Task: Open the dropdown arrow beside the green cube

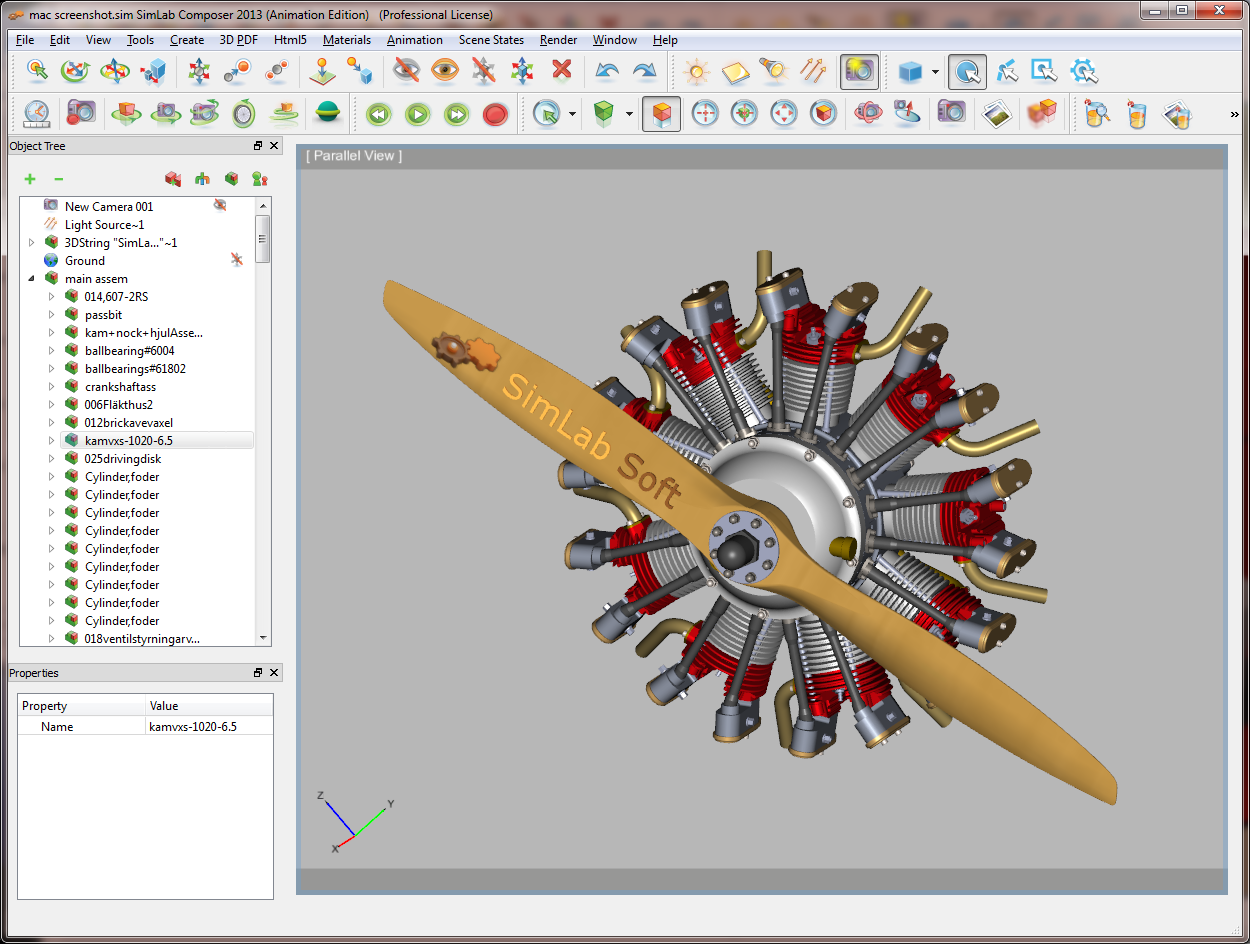Action: [629, 114]
